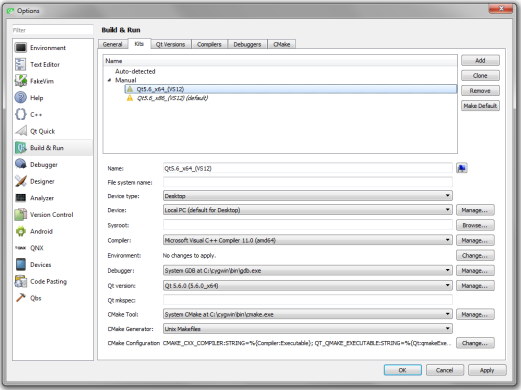The image size is (521, 390).
Task: Click Manage button next to CMake Tool
Action: (475, 314)
